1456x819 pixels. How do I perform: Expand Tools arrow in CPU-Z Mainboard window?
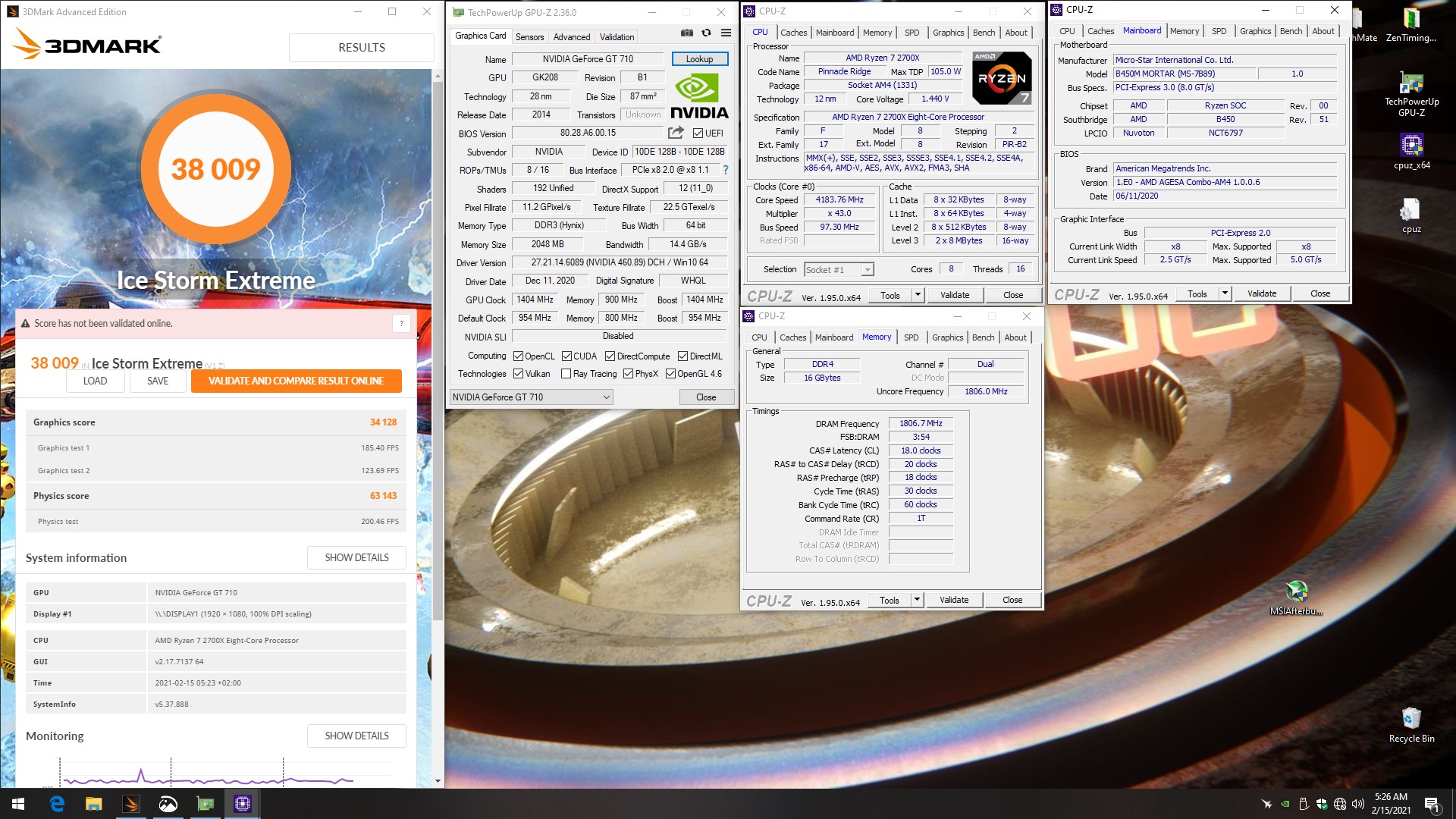click(1225, 293)
